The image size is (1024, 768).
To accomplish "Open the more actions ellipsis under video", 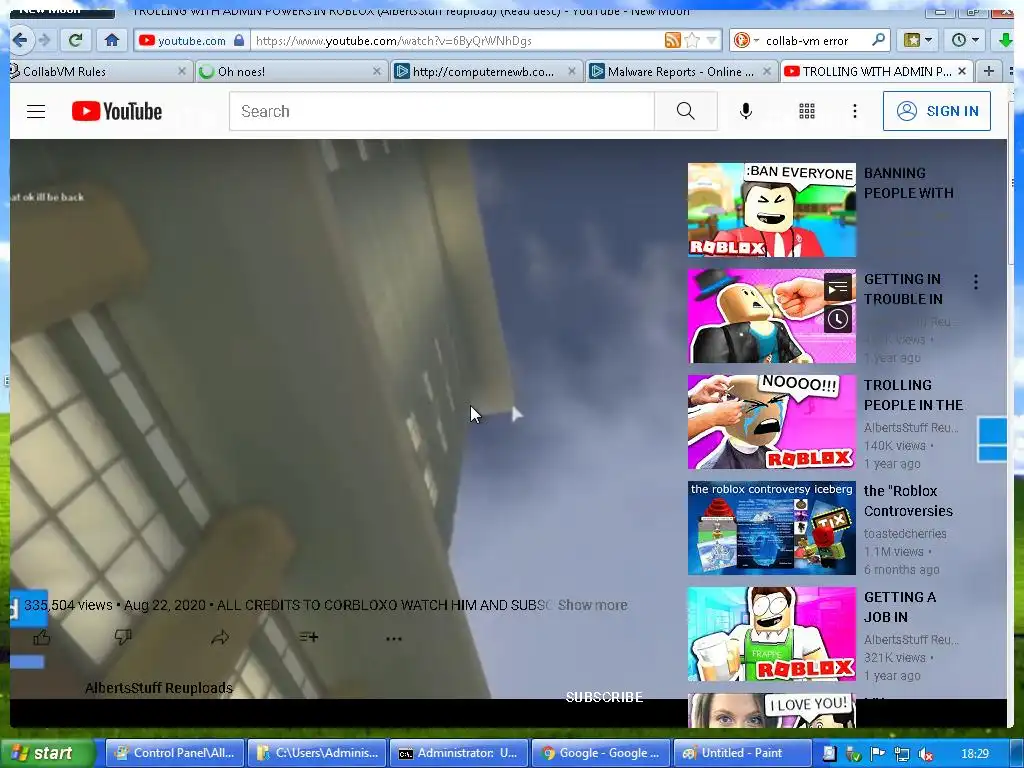I will (394, 639).
